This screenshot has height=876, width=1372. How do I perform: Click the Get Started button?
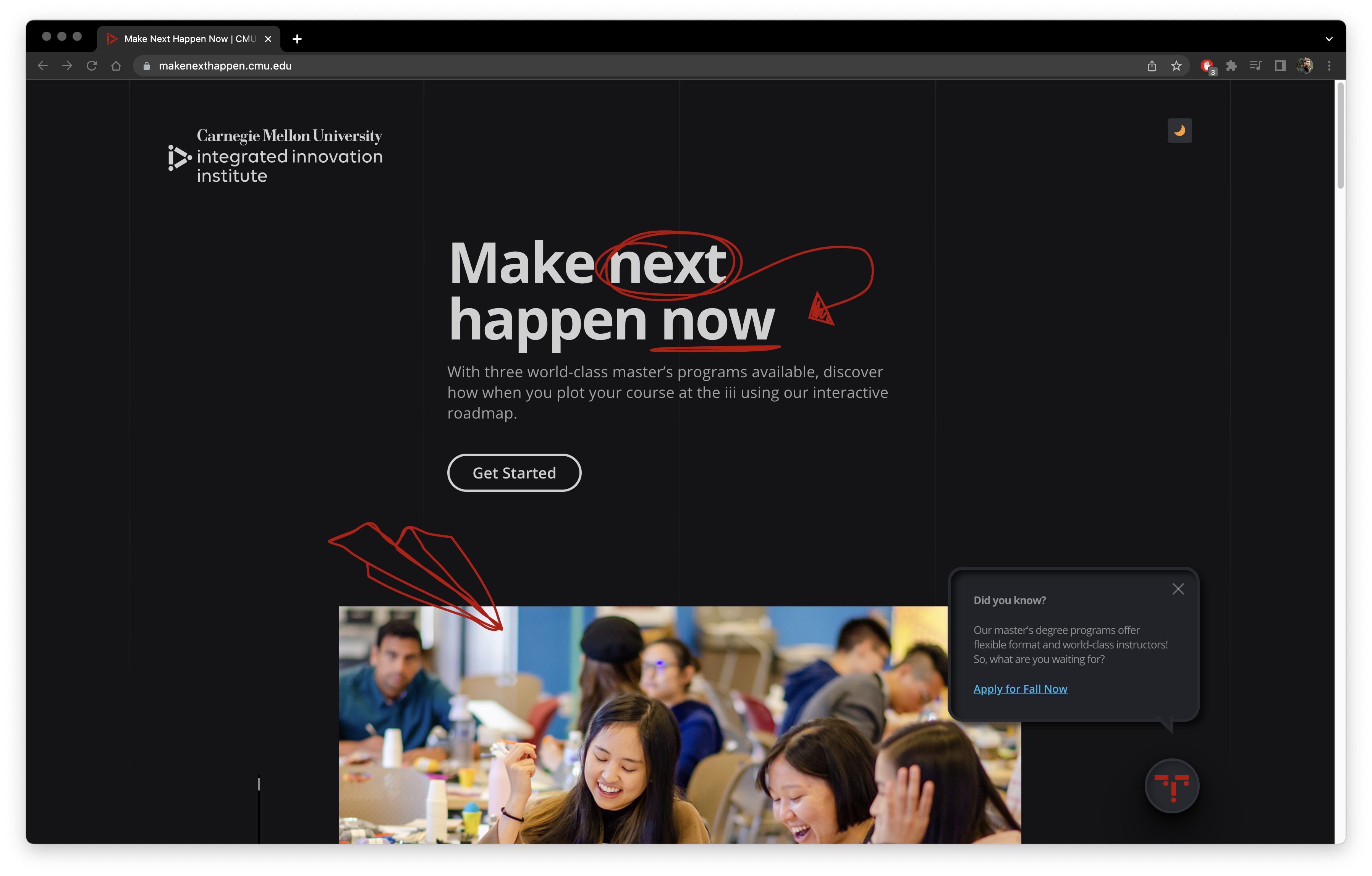point(514,473)
